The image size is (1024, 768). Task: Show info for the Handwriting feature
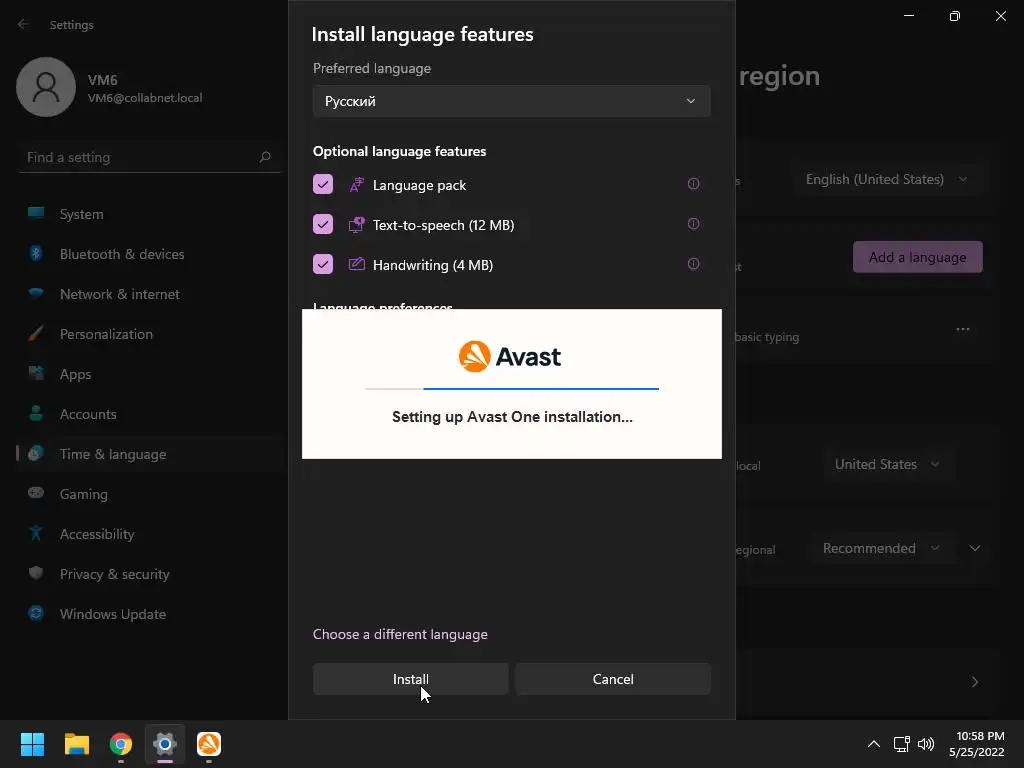click(x=694, y=264)
